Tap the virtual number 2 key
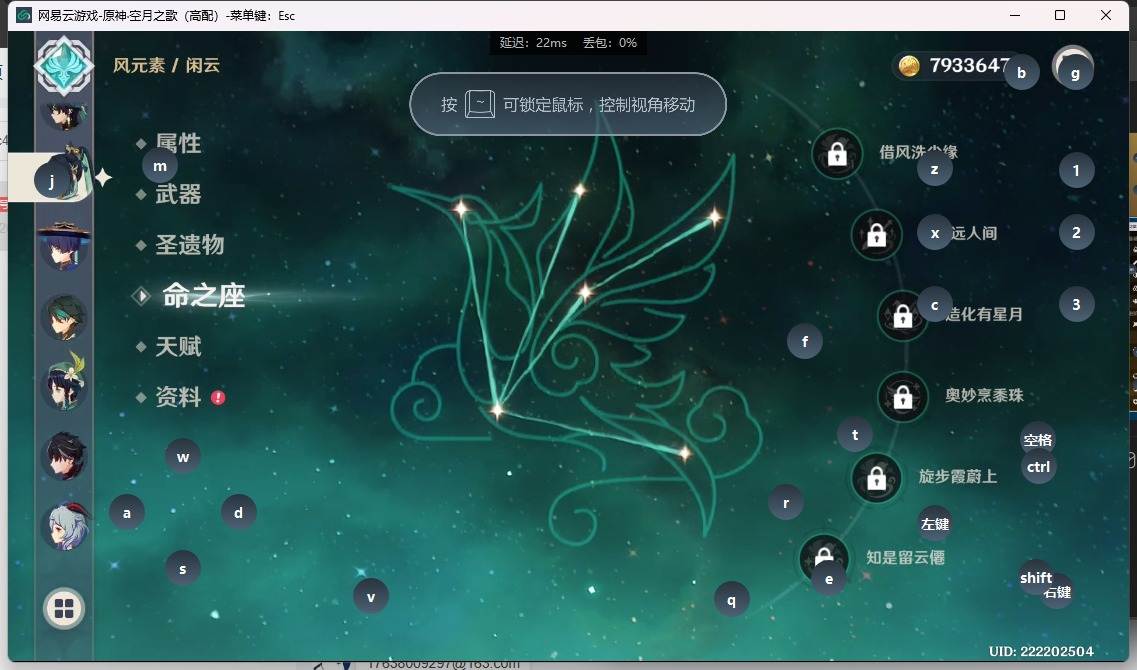Viewport: 1137px width, 670px height. click(1076, 233)
